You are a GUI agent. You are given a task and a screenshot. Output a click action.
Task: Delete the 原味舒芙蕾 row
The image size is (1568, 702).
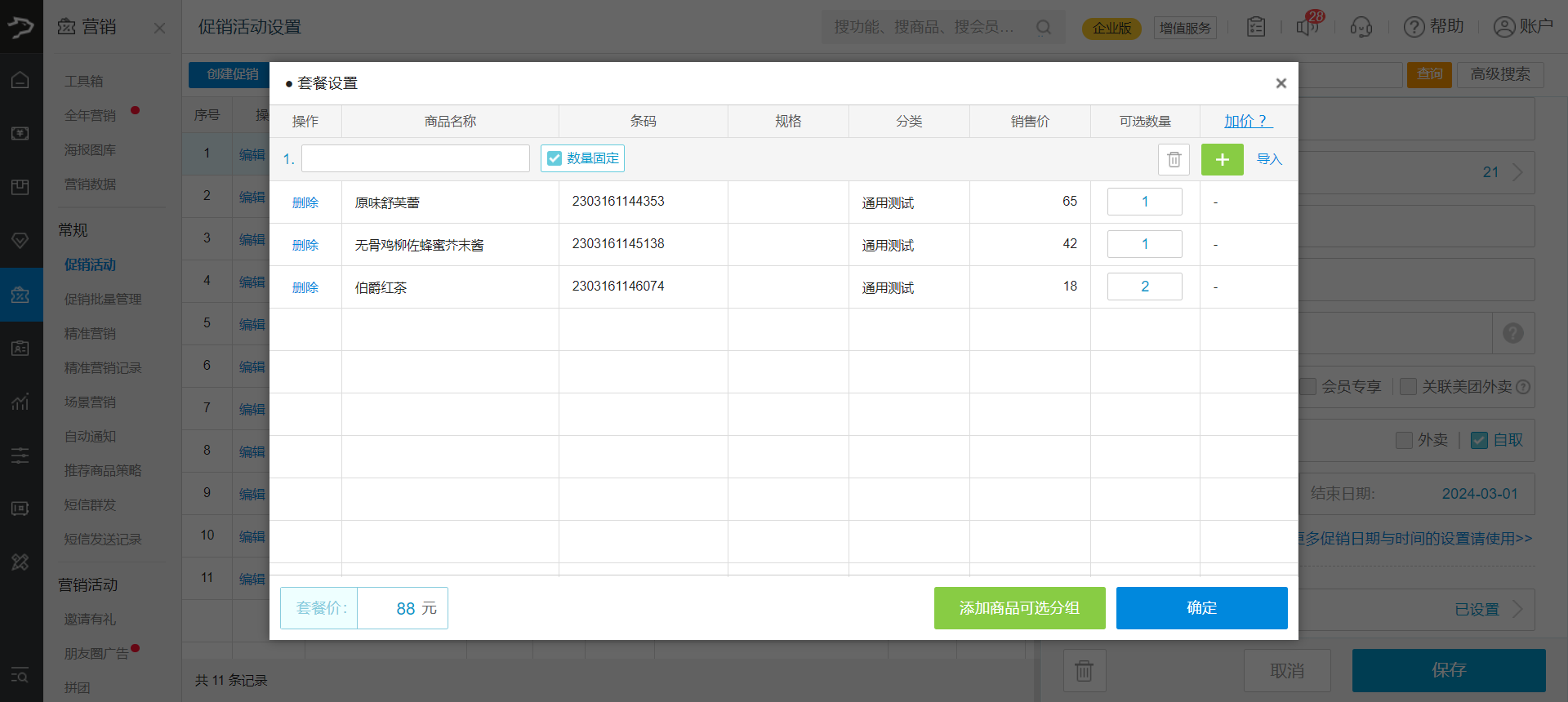[305, 202]
